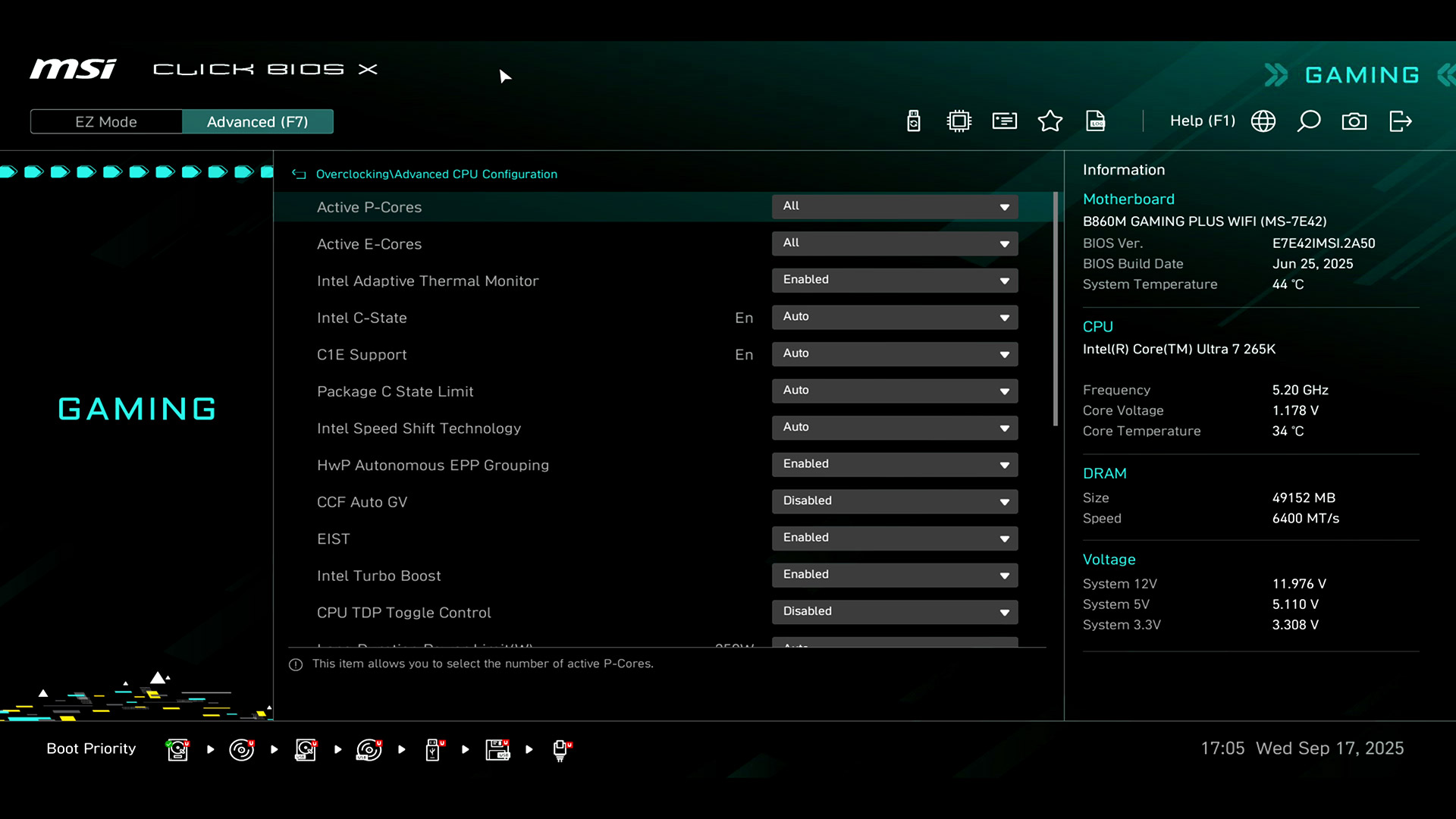Click the Help (F1) button
The height and width of the screenshot is (819, 1456).
point(1202,121)
